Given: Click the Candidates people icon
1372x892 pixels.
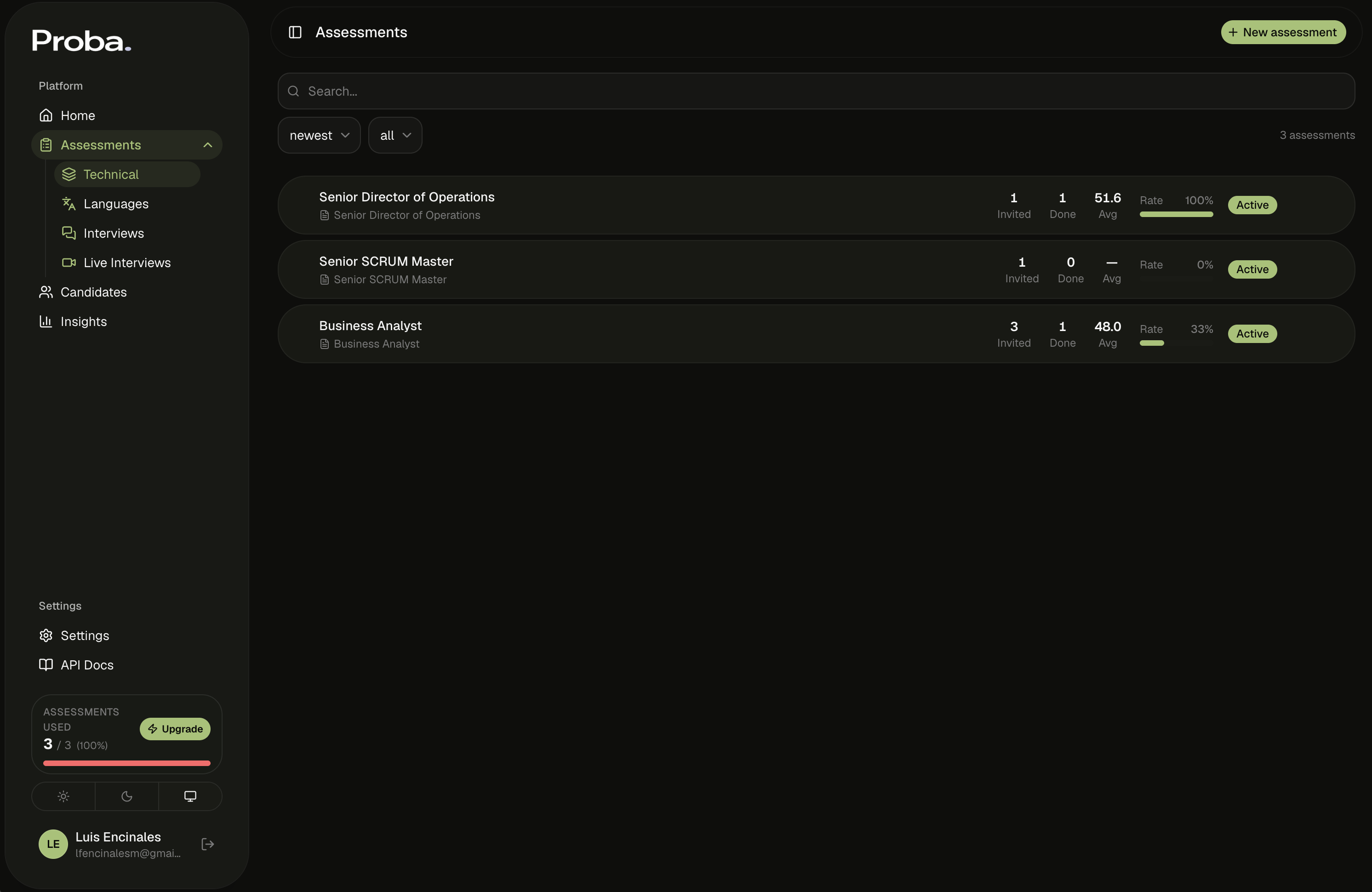Looking at the screenshot, I should coord(46,292).
